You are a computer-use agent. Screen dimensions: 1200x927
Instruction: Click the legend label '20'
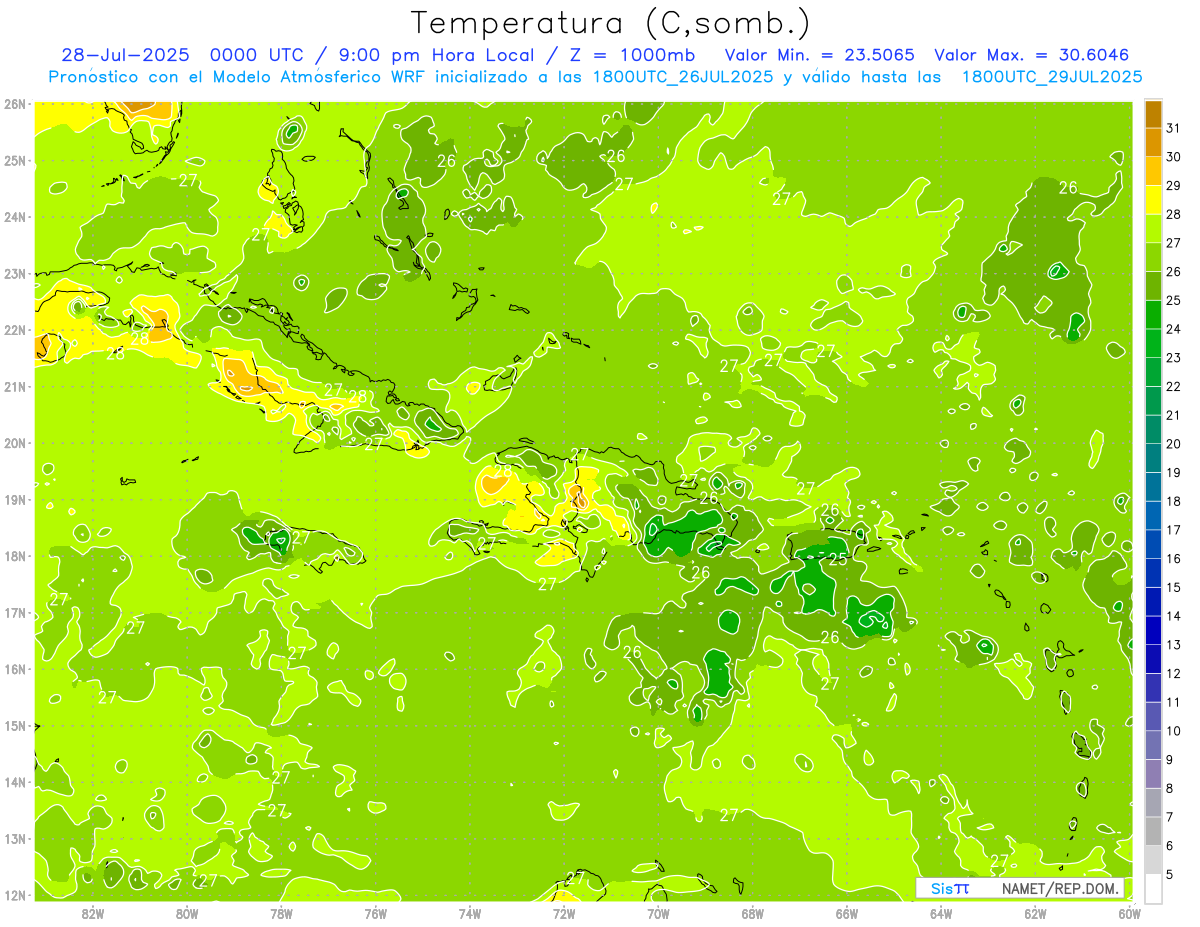click(1173, 444)
